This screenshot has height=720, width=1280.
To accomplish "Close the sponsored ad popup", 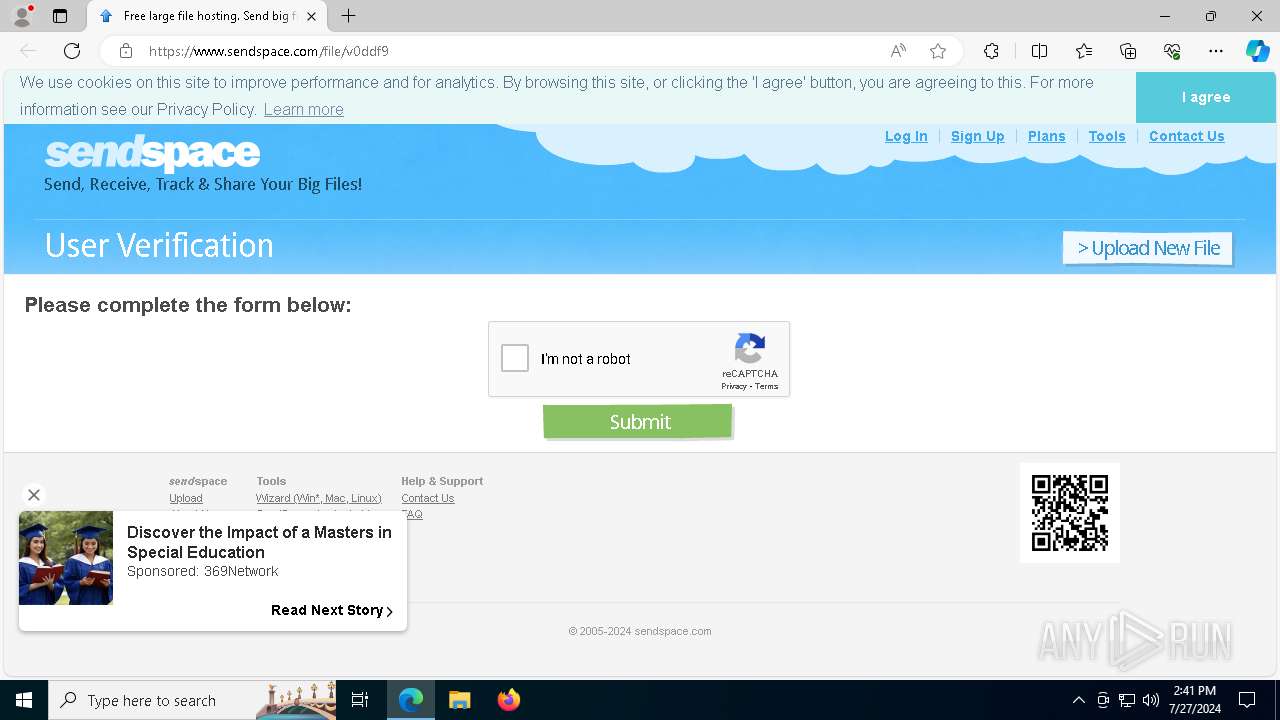I will pos(34,495).
